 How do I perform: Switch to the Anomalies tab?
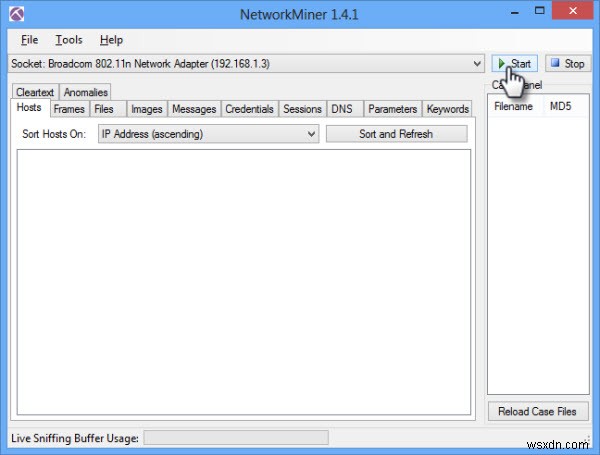click(x=85, y=92)
